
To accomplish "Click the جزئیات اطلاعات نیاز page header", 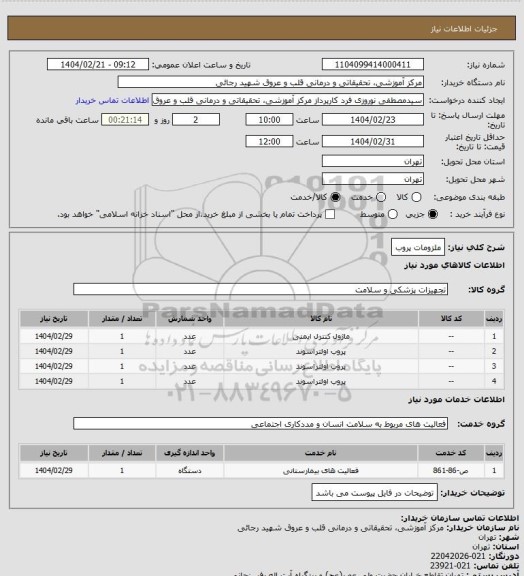I will 464,29.
